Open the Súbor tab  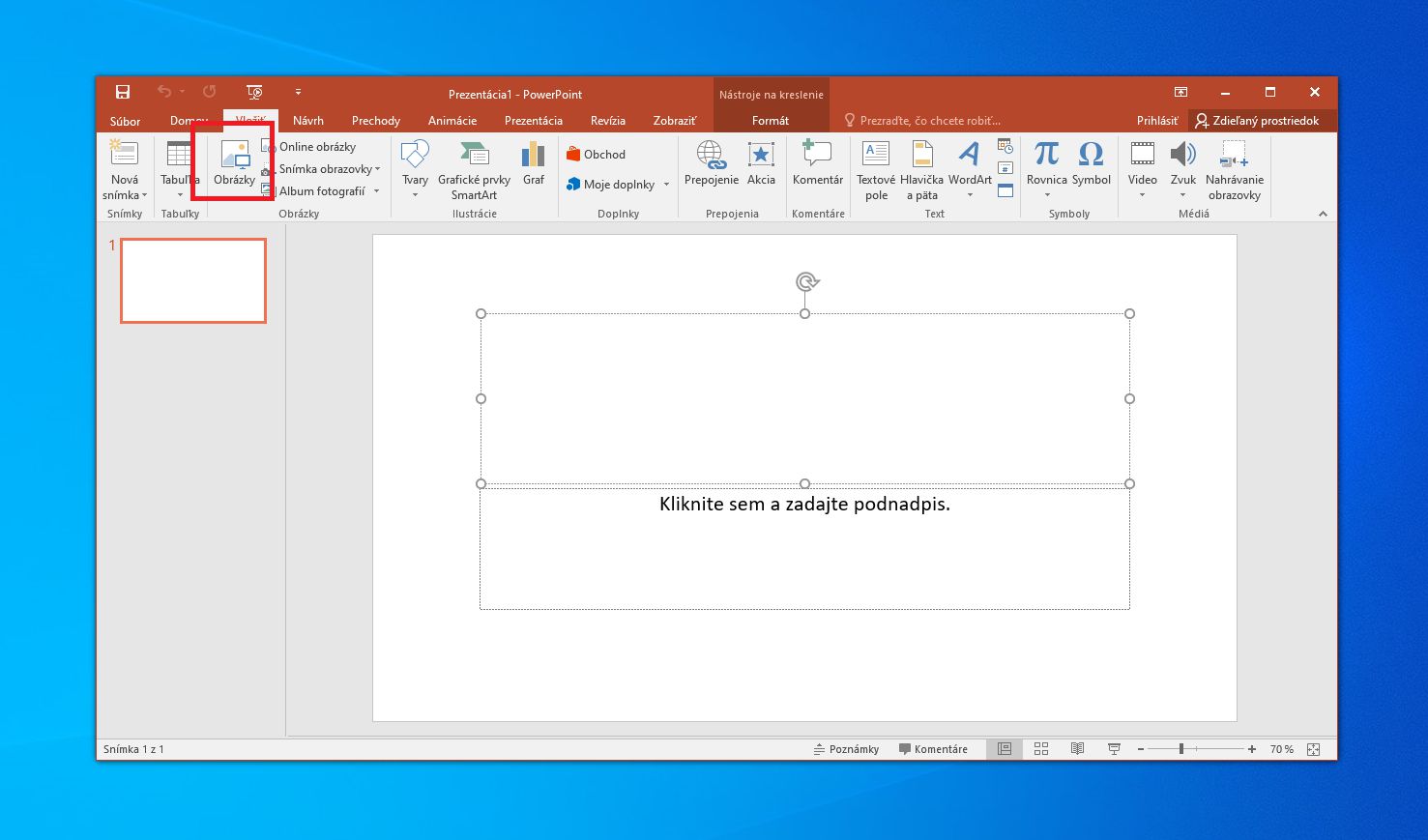tap(125, 121)
